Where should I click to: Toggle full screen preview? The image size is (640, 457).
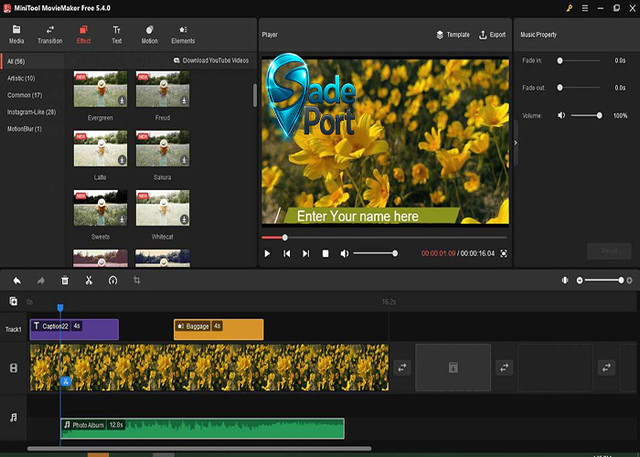(x=504, y=253)
